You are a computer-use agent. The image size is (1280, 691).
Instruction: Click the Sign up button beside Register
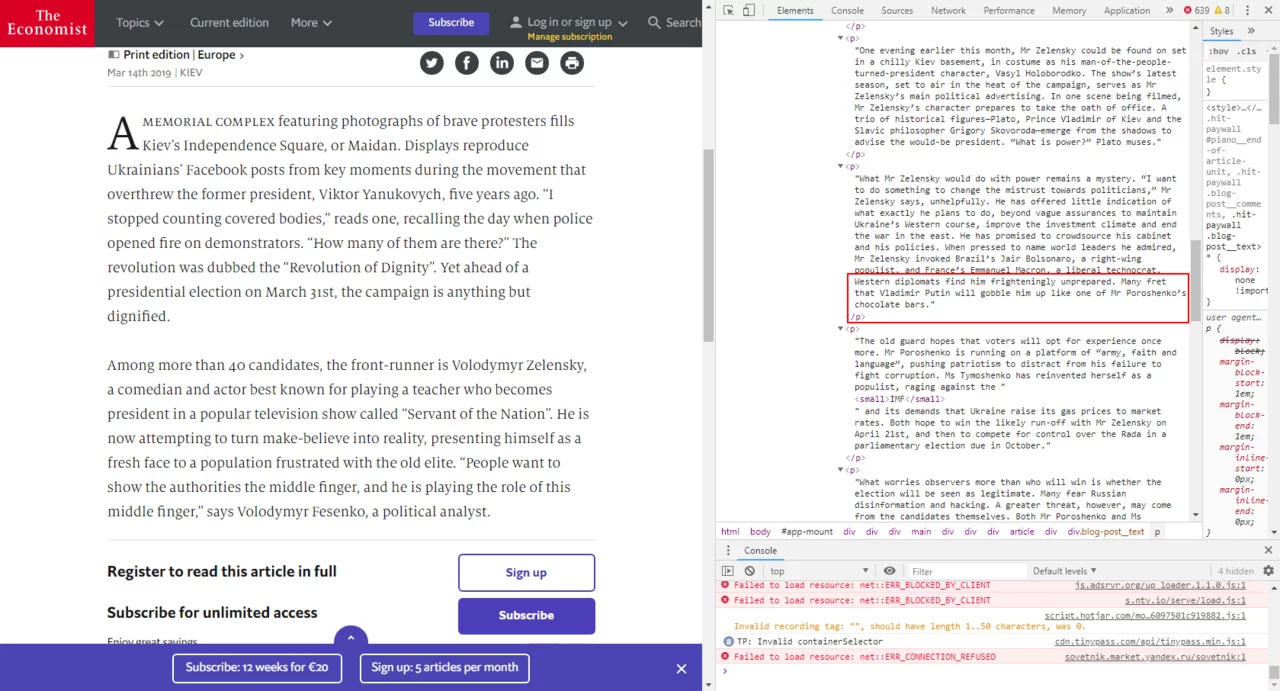(526, 573)
